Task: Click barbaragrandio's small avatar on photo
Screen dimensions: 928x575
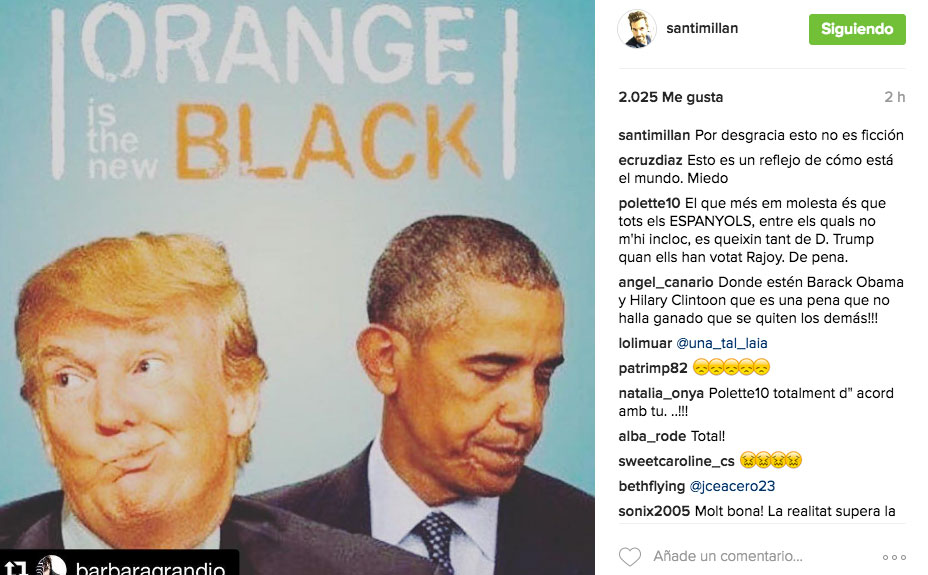Action: (51, 566)
